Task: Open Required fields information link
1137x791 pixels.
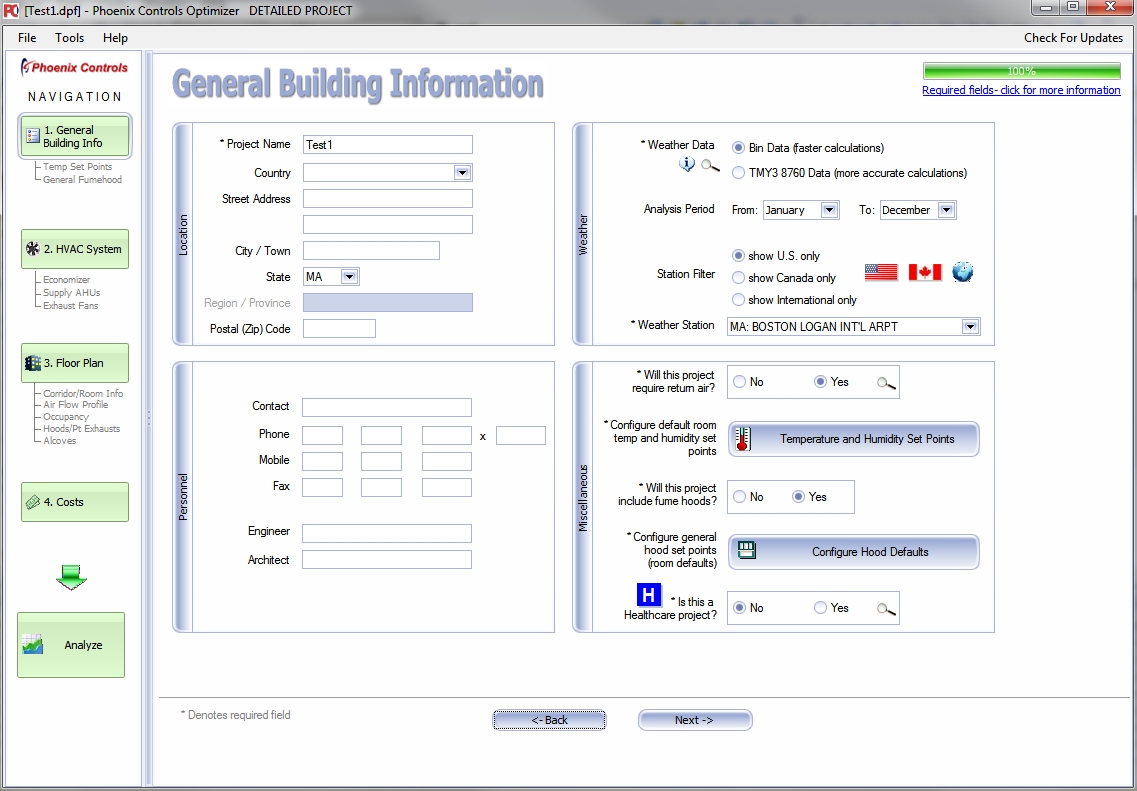Action: (1021, 90)
